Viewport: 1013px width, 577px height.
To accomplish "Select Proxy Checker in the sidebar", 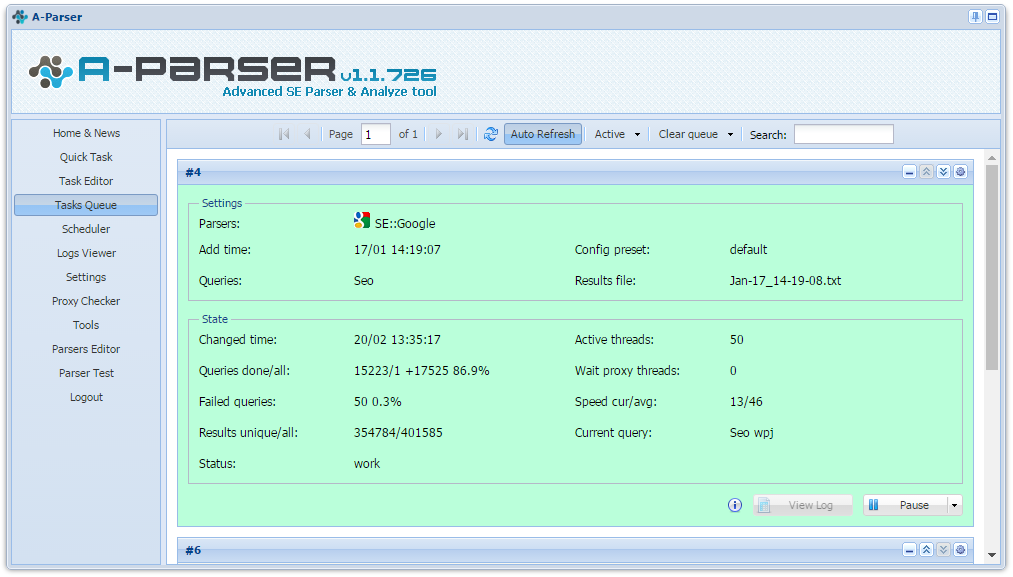I will [x=86, y=301].
